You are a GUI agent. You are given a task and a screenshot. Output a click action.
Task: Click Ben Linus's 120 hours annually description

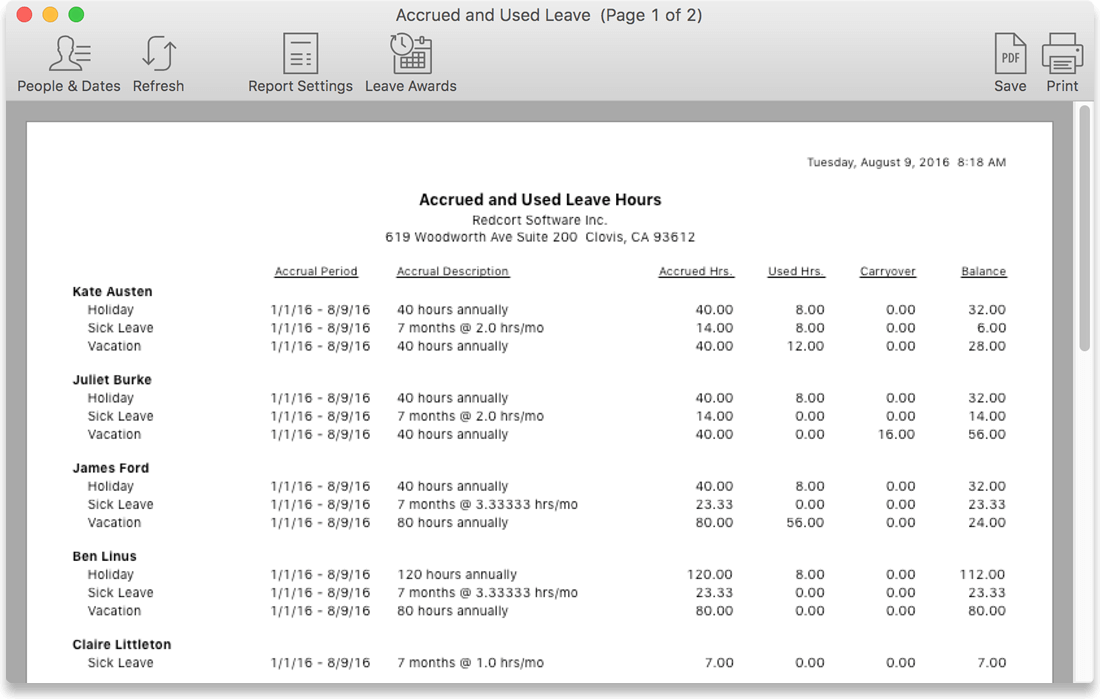coord(457,575)
